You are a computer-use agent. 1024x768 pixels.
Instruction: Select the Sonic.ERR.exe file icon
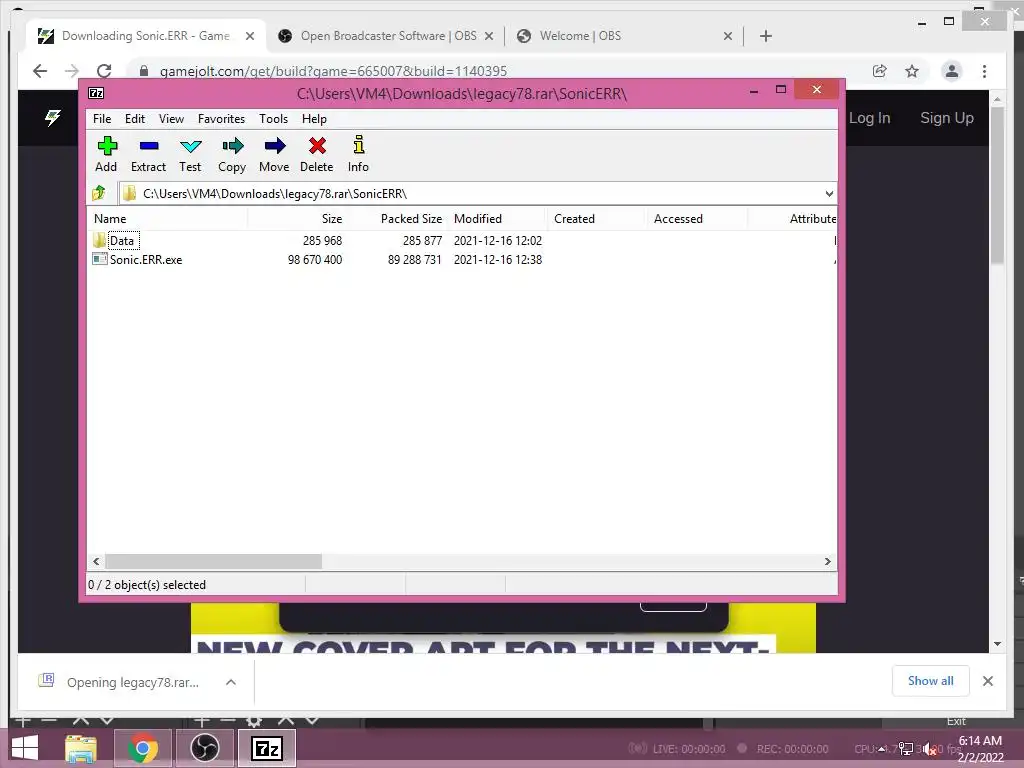(99, 259)
